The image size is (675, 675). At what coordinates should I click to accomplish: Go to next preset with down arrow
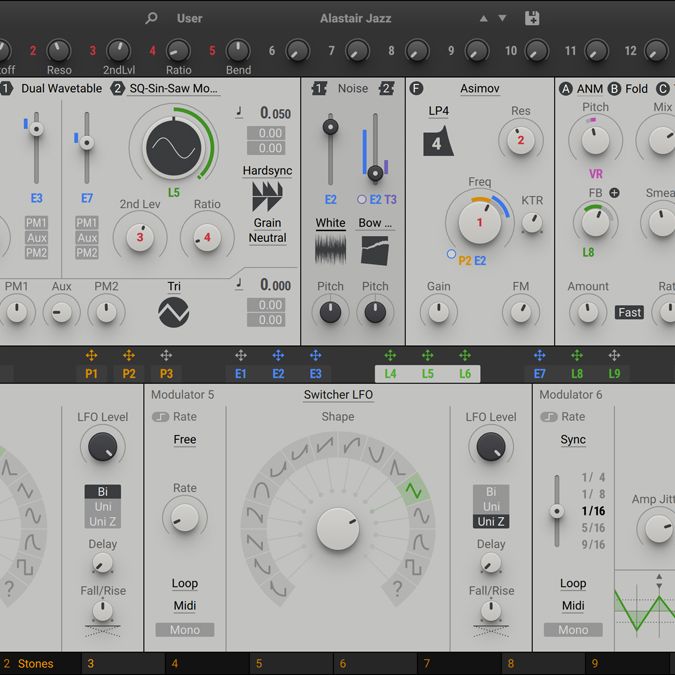click(x=502, y=19)
